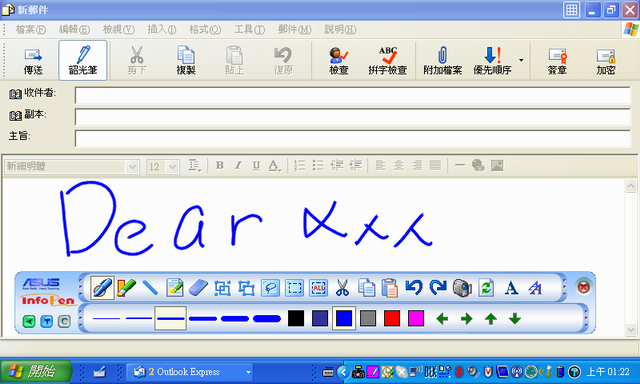
Task: Click the green right arrow
Action: click(467, 318)
